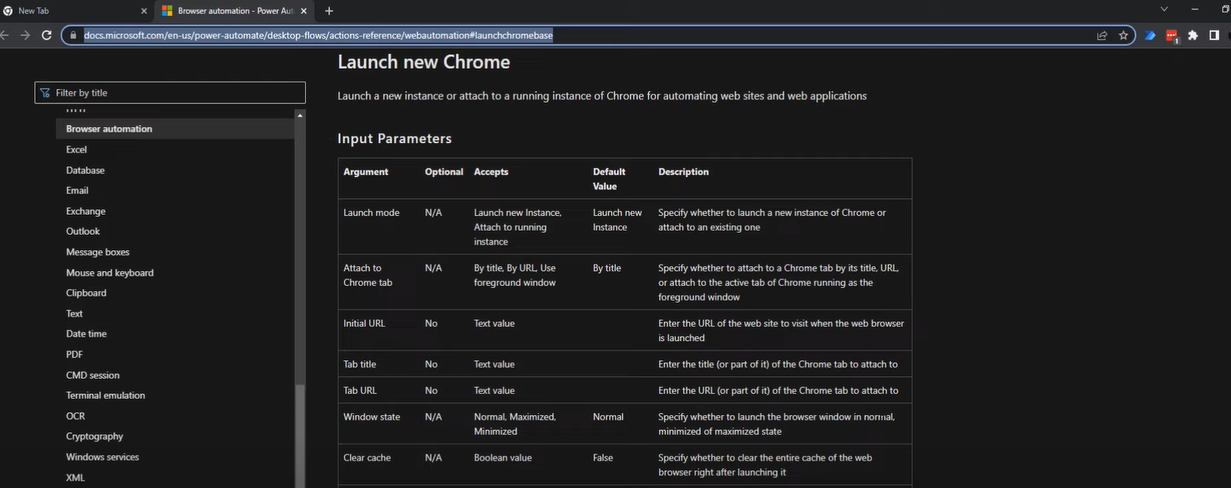Open the Mouse and keyboard sidebar entry
The image size is (1231, 488).
(x=110, y=272)
